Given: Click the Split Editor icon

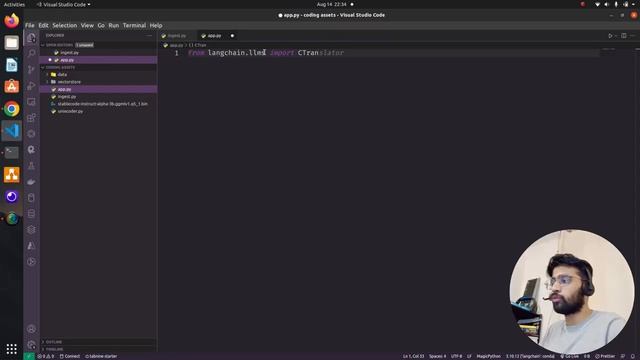Looking at the screenshot, I should coord(624,36).
